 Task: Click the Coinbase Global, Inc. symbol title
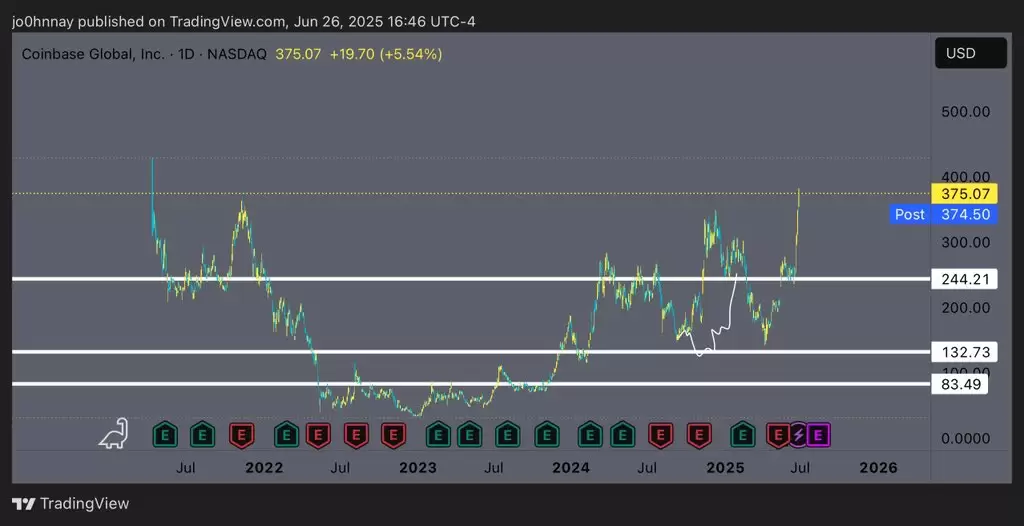coord(93,54)
